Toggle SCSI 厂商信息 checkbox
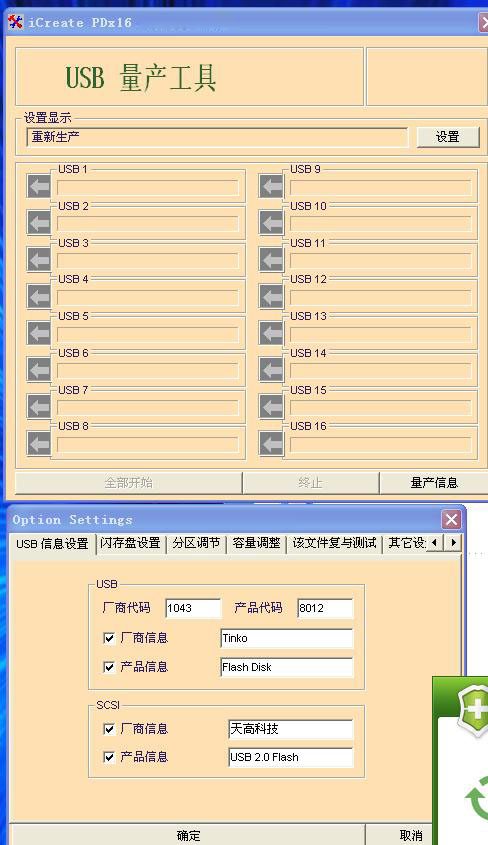 pyautogui.click(x=109, y=729)
